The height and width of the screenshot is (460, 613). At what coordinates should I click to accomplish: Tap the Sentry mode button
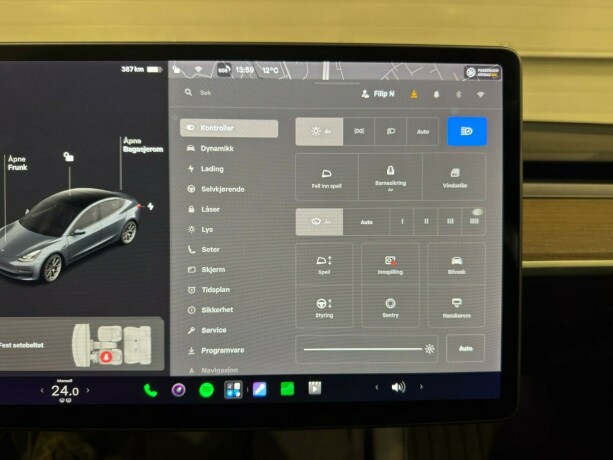(390, 307)
